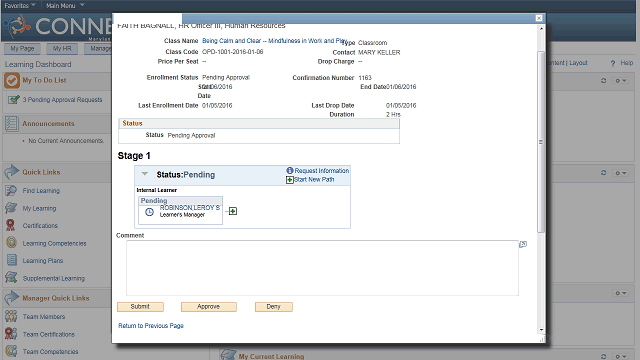The height and width of the screenshot is (360, 640).
Task: Click the Layout personalize link
Action: point(578,63)
